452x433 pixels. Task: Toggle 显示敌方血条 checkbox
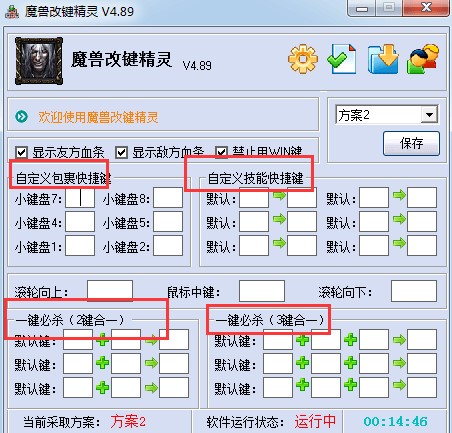(121, 153)
